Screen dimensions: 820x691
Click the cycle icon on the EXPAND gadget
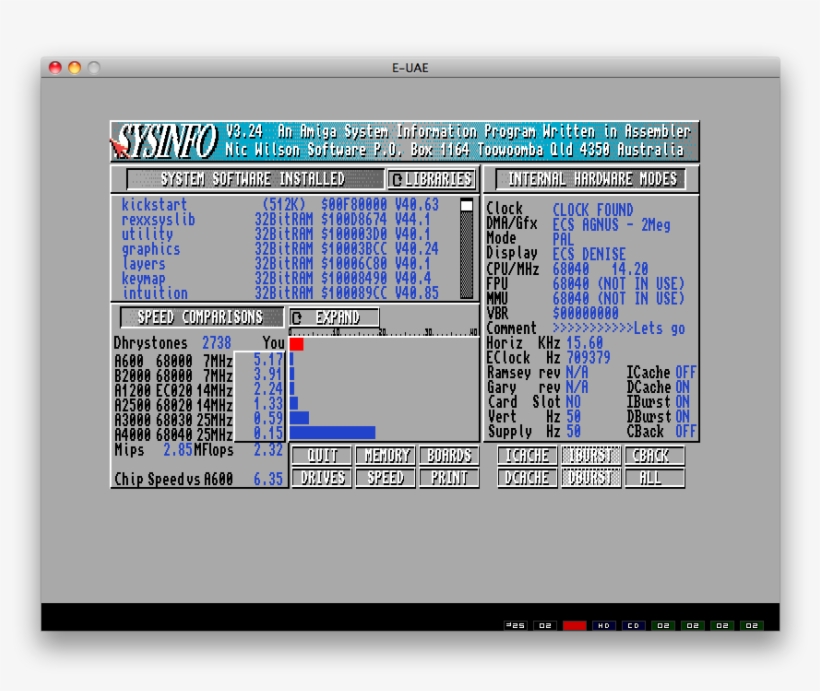[x=297, y=318]
